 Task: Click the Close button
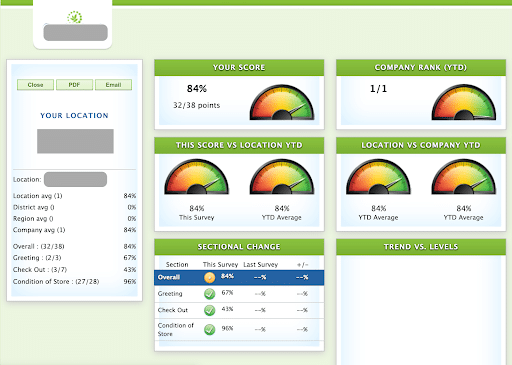[x=35, y=85]
